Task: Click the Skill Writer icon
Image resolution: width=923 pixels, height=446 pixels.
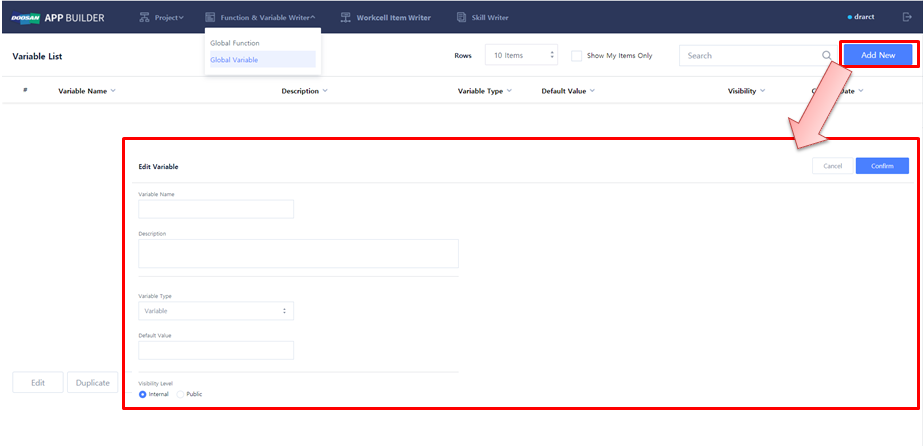Action: click(x=461, y=17)
